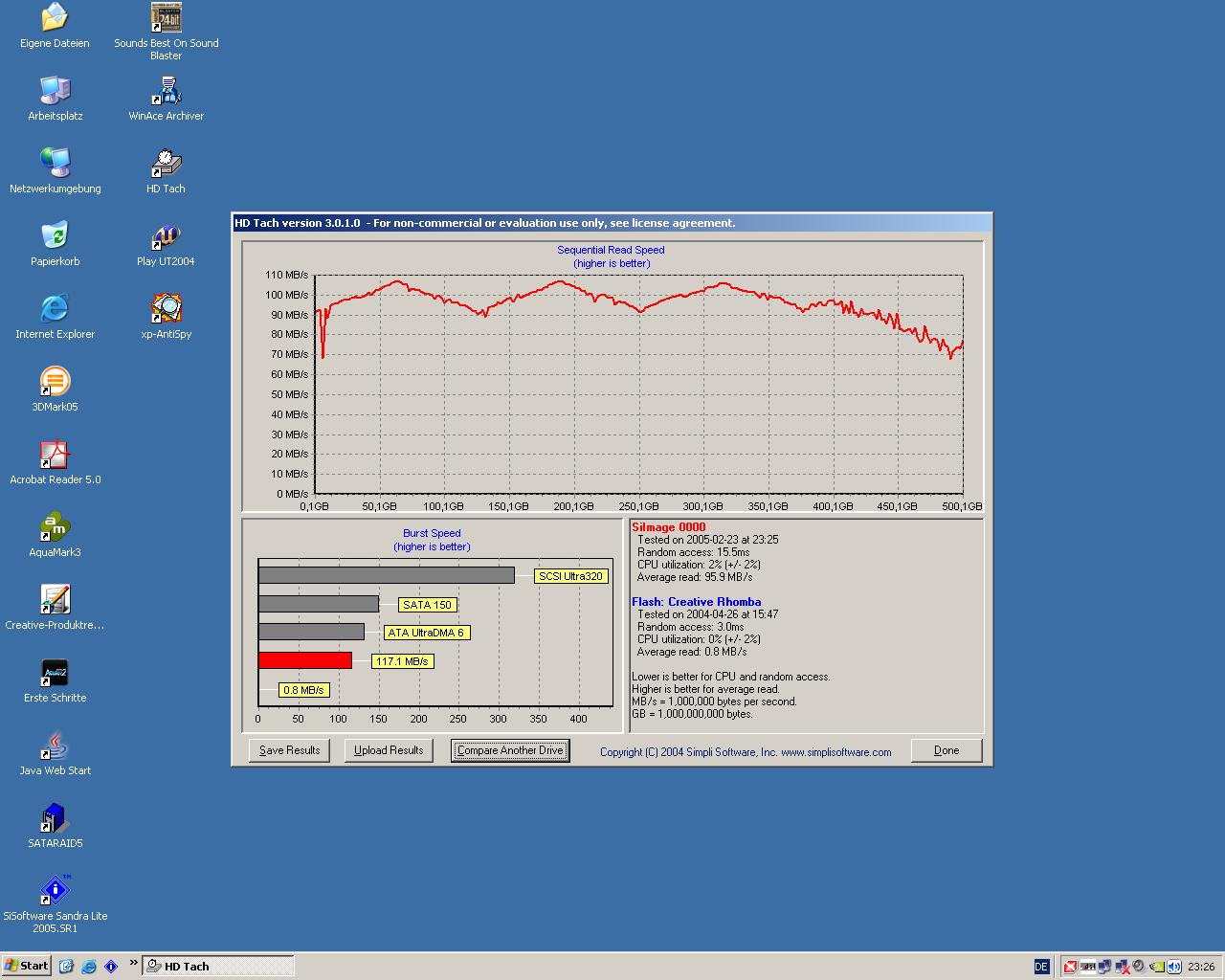The height and width of the screenshot is (980, 1225).
Task: Click the Upload Results button
Action: click(x=389, y=750)
